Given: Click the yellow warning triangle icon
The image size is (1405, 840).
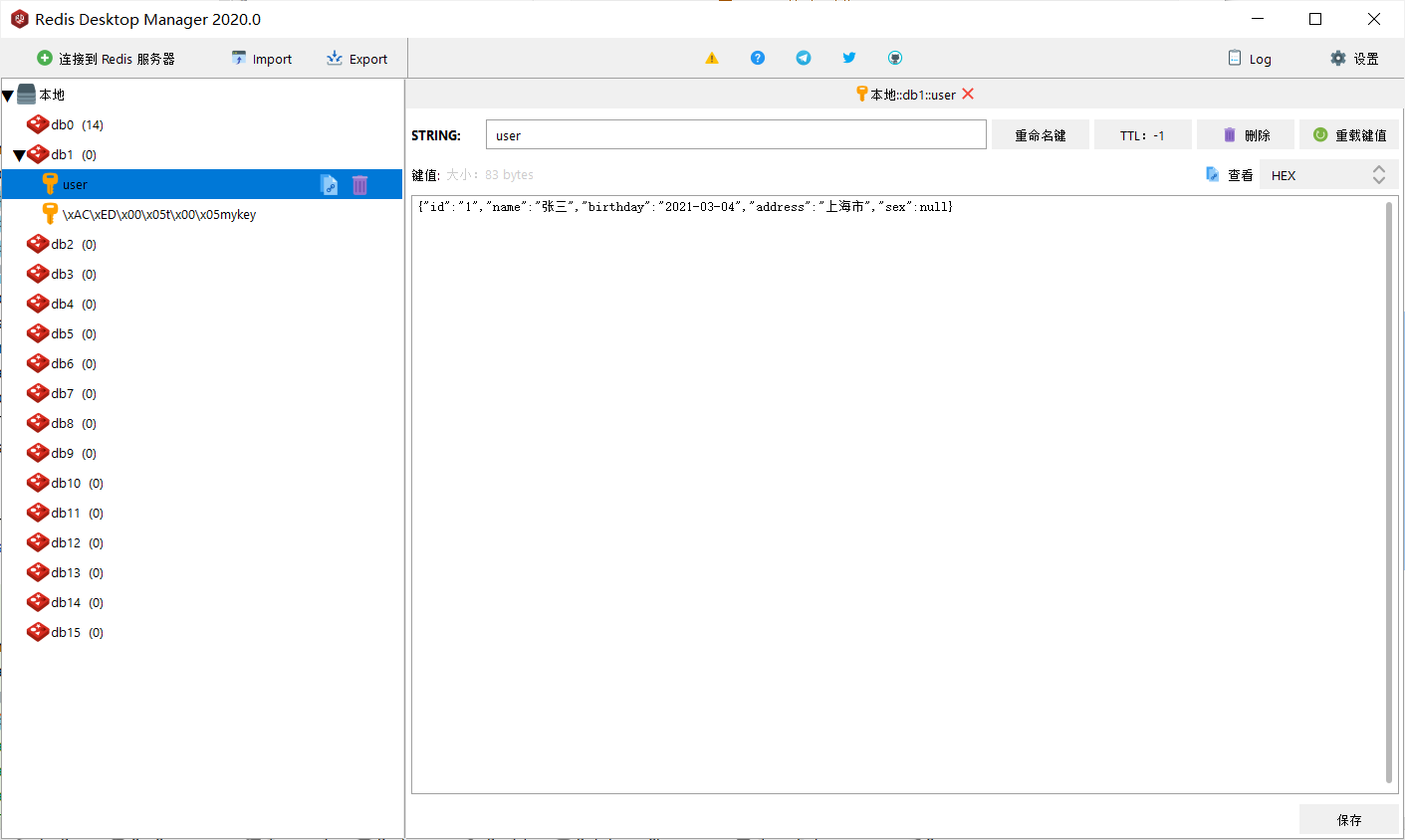Looking at the screenshot, I should coord(712,58).
